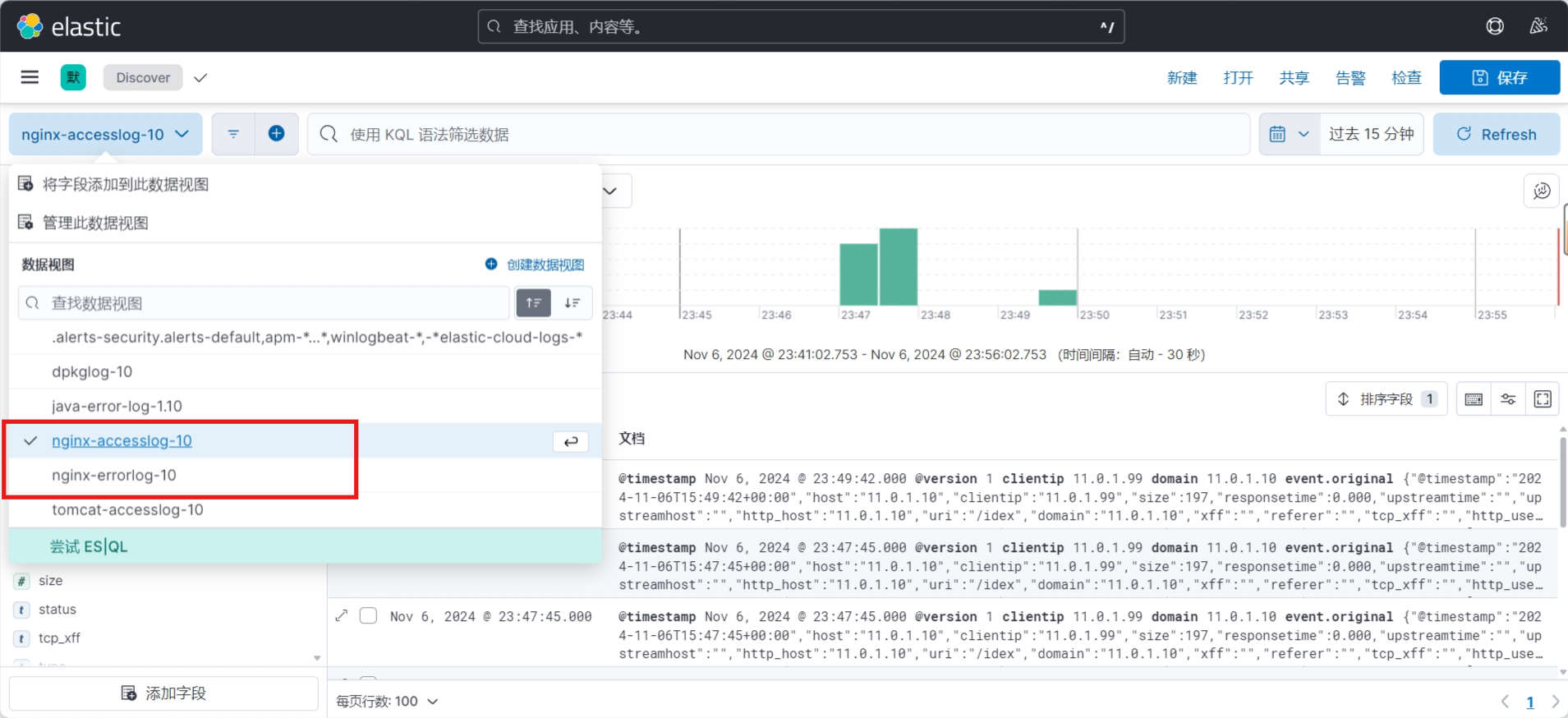Open the help menu icon
The width and height of the screenshot is (1568, 718).
pyautogui.click(x=1495, y=26)
